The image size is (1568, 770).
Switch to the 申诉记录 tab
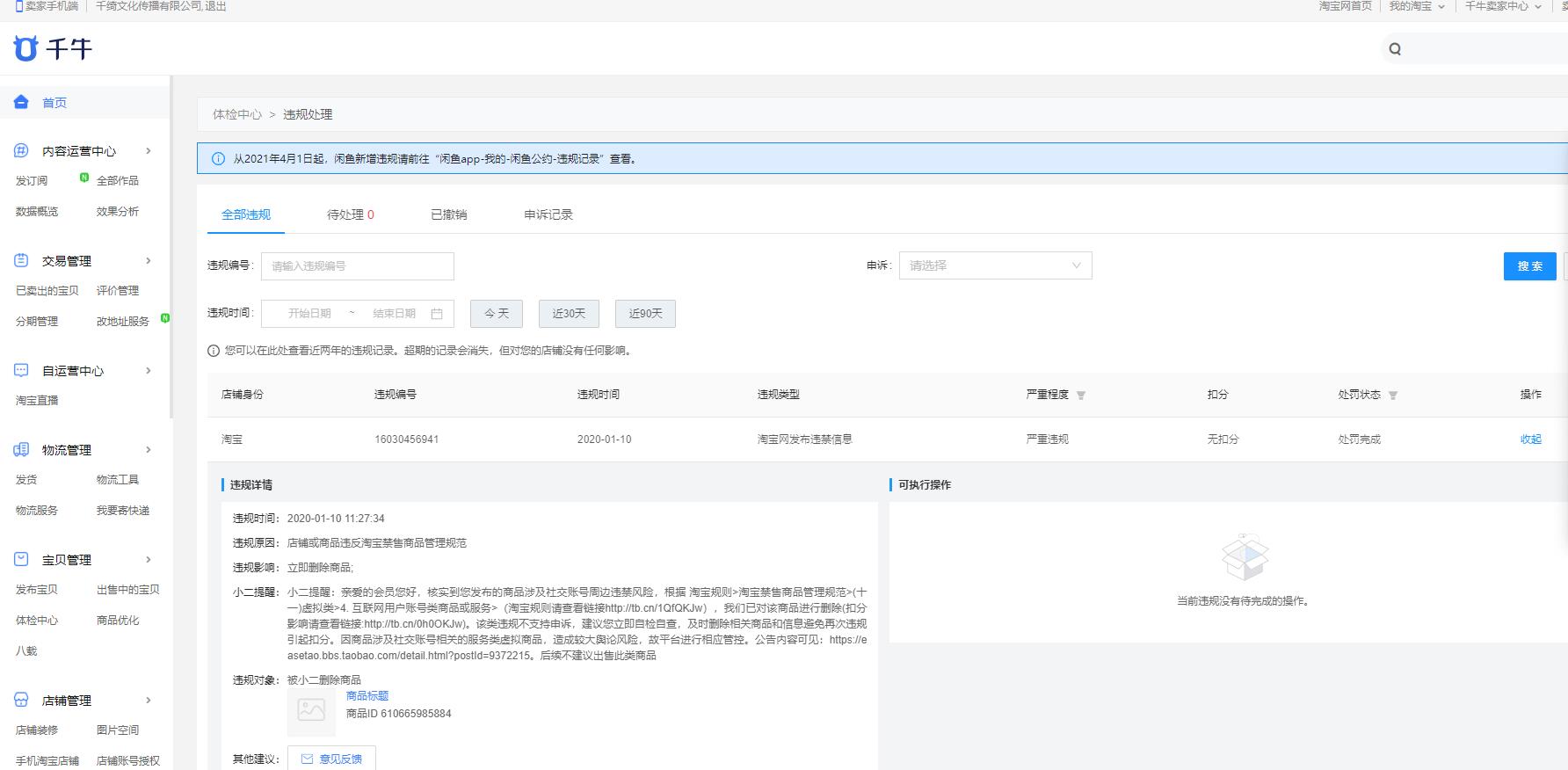click(548, 214)
